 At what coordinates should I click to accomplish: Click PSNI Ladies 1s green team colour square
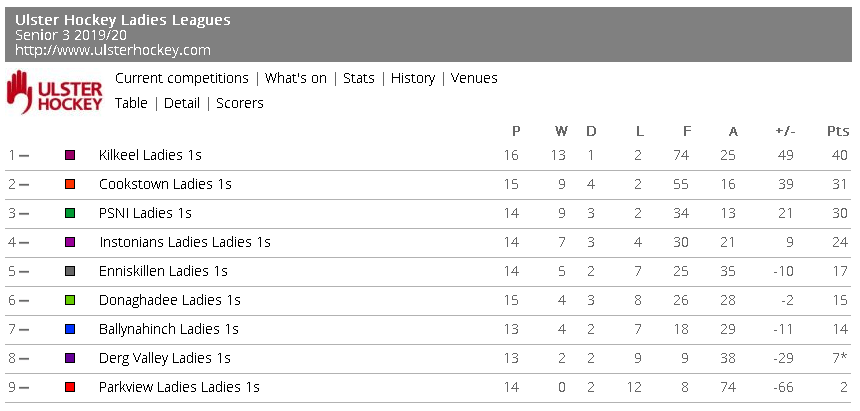click(x=70, y=214)
